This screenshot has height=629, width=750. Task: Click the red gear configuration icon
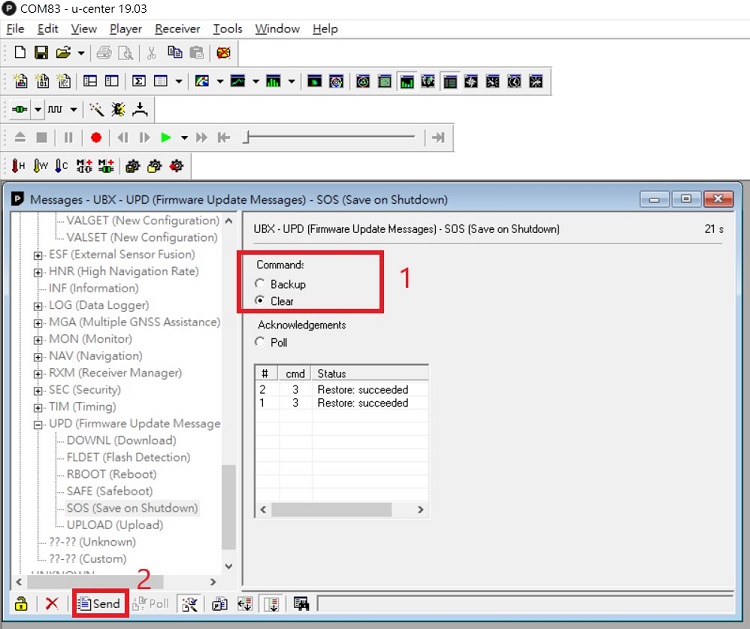coord(176,166)
